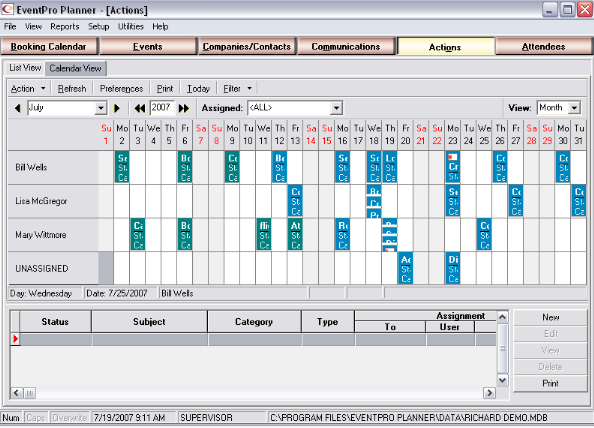Screen dimensions: 594x428
Task: Select Lisa McGregor action on Monday 23
Action: tap(453, 201)
